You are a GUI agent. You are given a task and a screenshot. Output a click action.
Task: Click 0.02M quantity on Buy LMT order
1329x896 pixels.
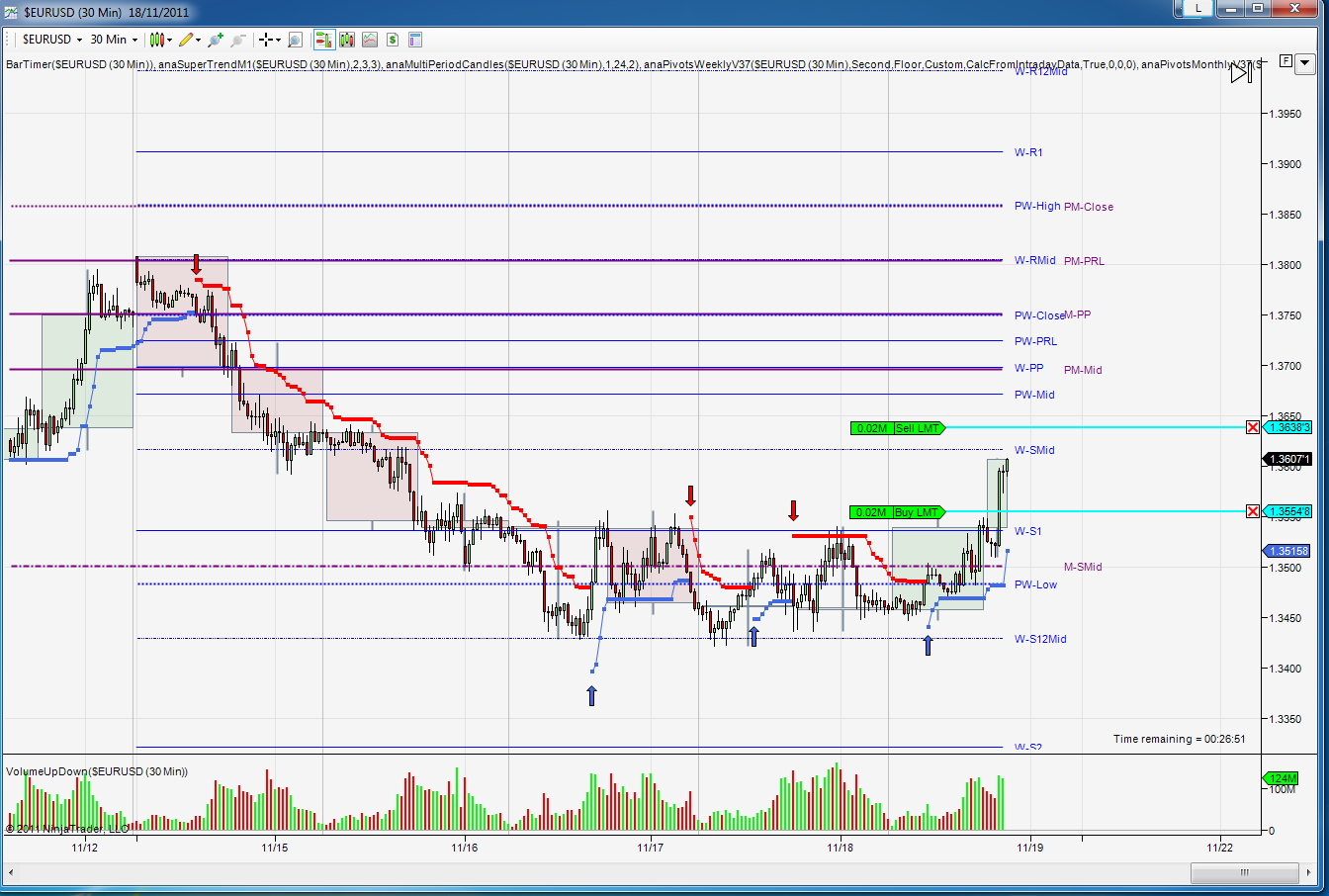(x=871, y=512)
